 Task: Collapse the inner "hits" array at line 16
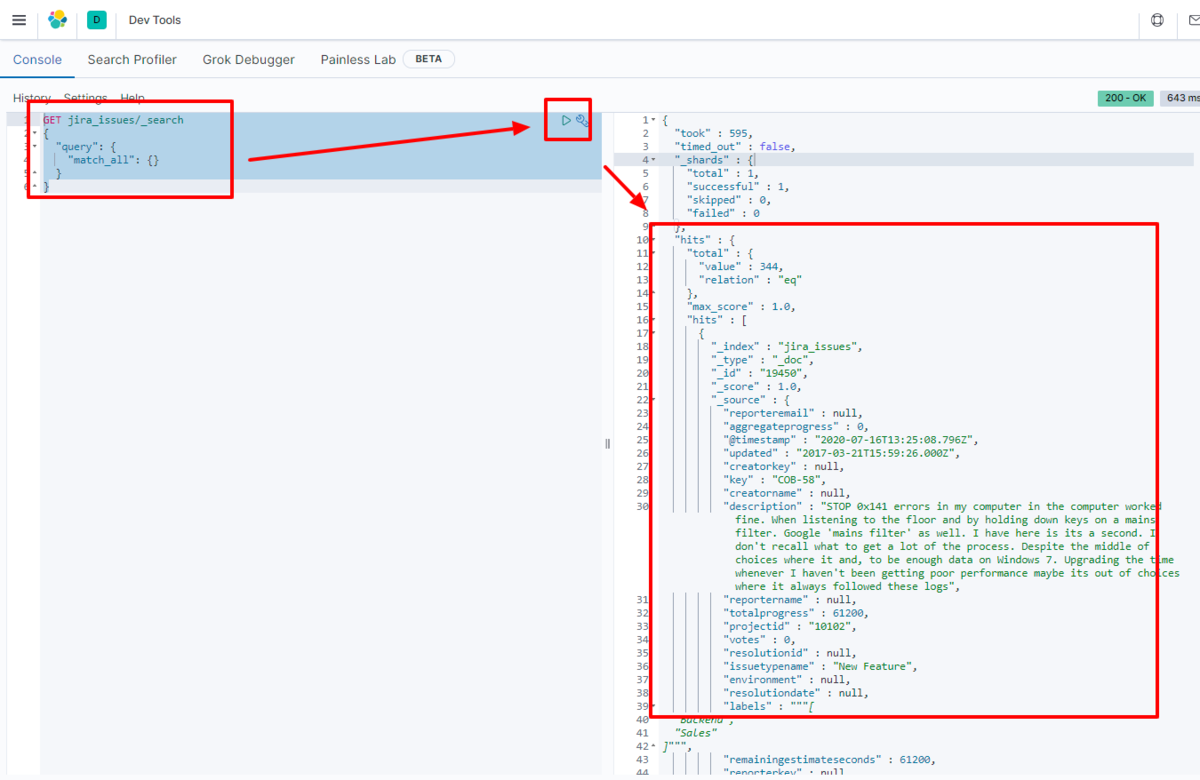pos(652,319)
